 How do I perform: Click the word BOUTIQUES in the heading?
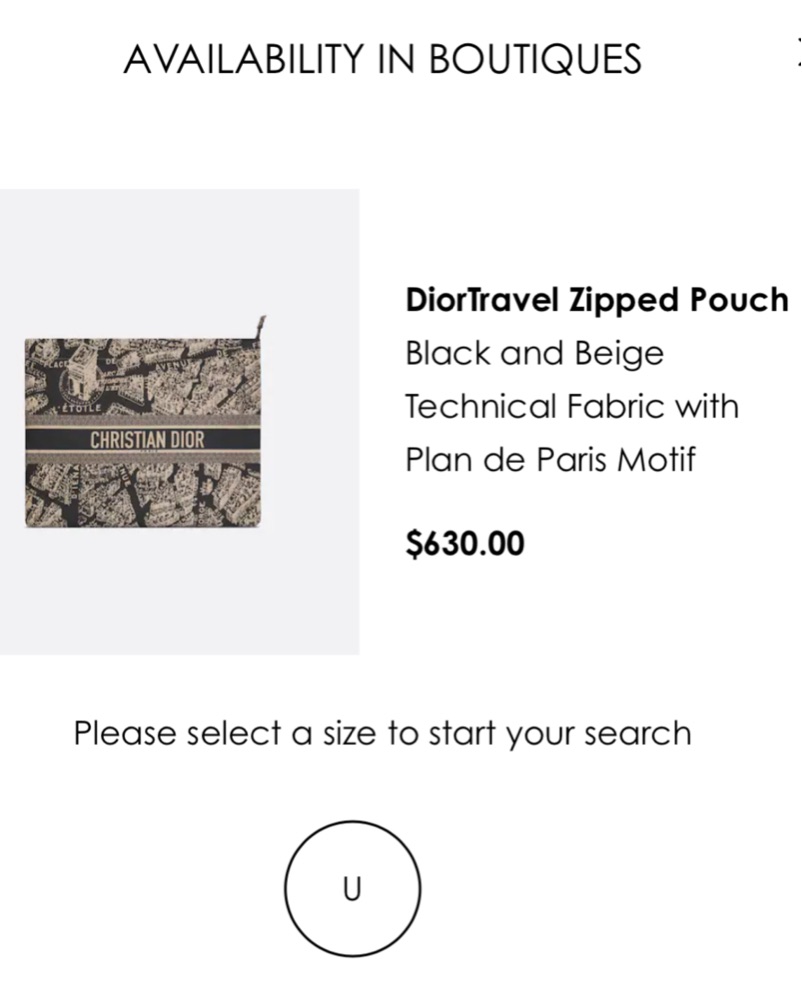coord(535,60)
